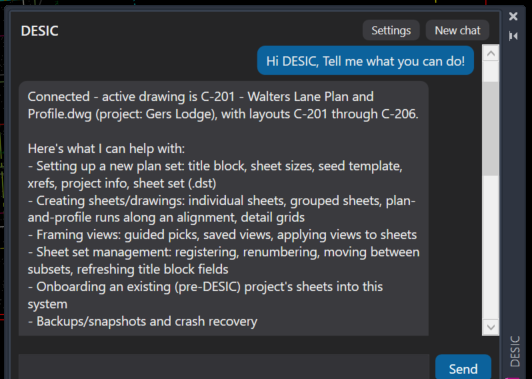Click the scroll up arrow in the chat
This screenshot has width=532, height=379.
click(x=491, y=53)
